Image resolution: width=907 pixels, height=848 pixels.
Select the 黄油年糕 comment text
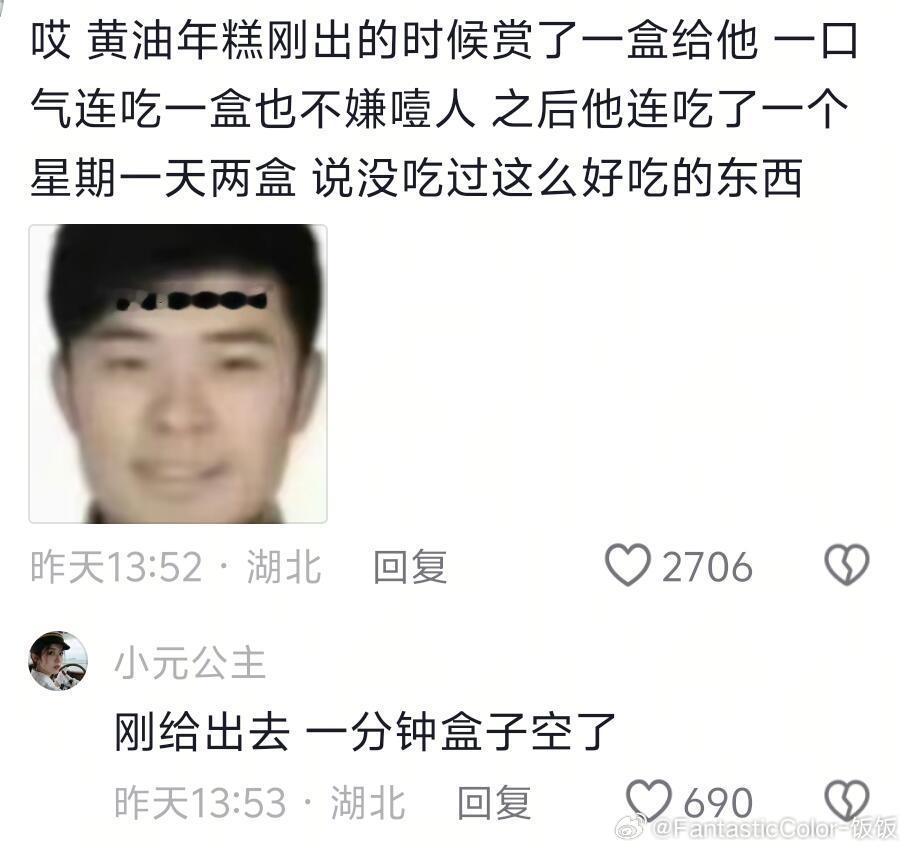click(443, 109)
